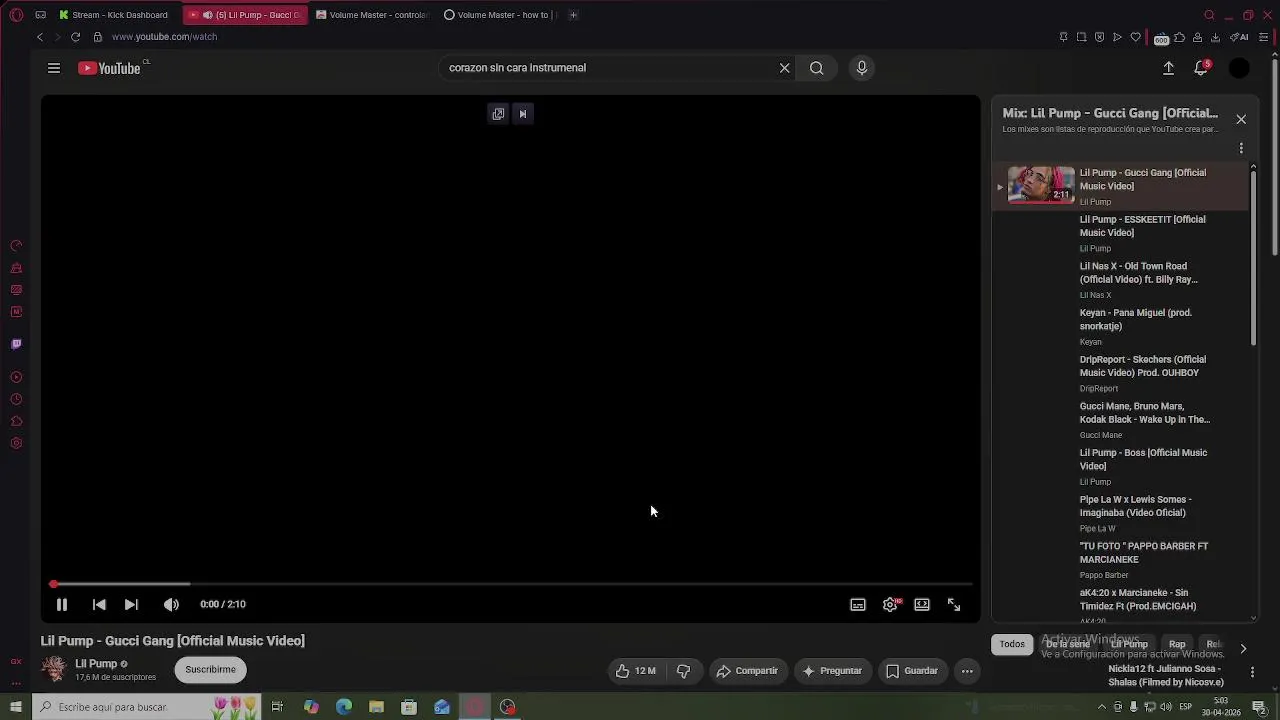Image resolution: width=1280 pixels, height=720 pixels.
Task: Play TU FOTO PAPPO BARBER entry
Action: (1144, 553)
